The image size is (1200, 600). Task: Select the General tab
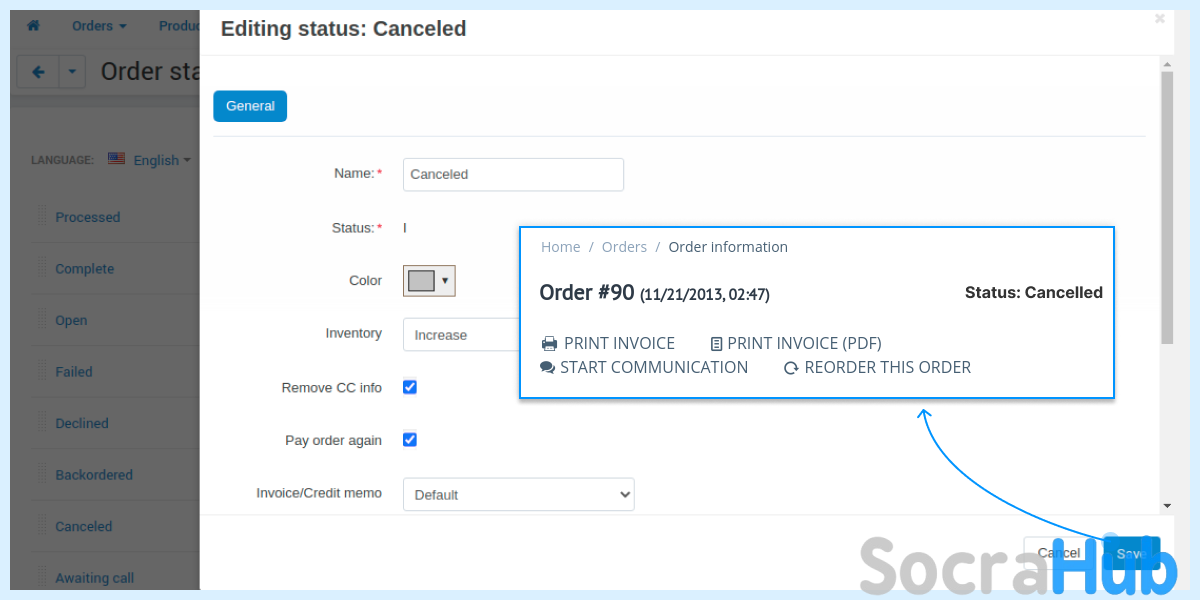250,106
